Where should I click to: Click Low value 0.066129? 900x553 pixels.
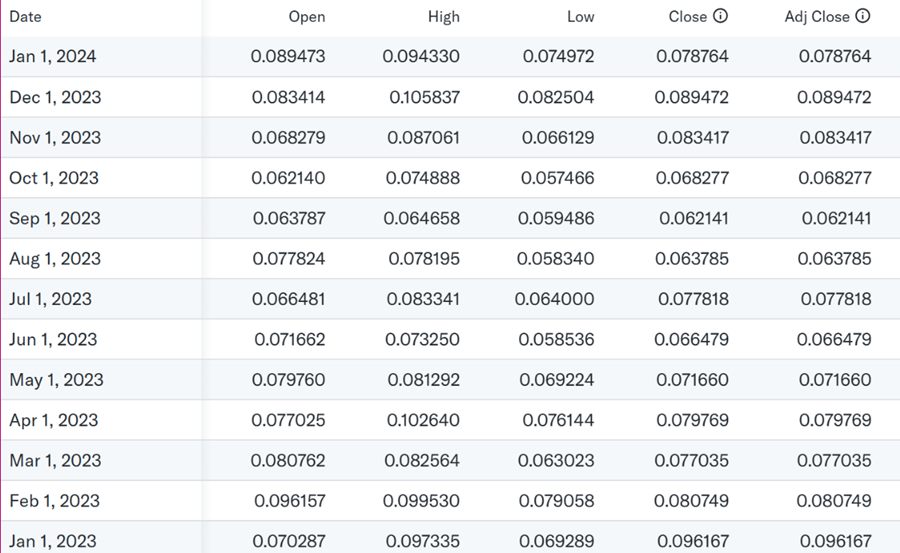pyautogui.click(x=558, y=137)
